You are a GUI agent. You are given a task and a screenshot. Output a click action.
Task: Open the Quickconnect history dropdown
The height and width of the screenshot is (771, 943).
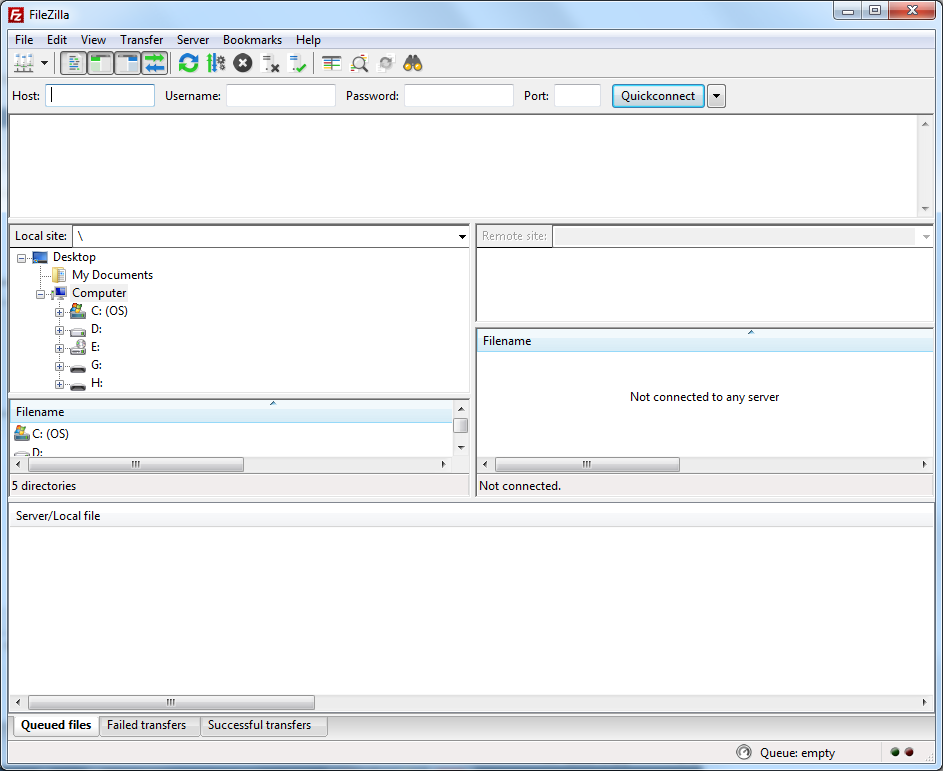[x=716, y=96]
